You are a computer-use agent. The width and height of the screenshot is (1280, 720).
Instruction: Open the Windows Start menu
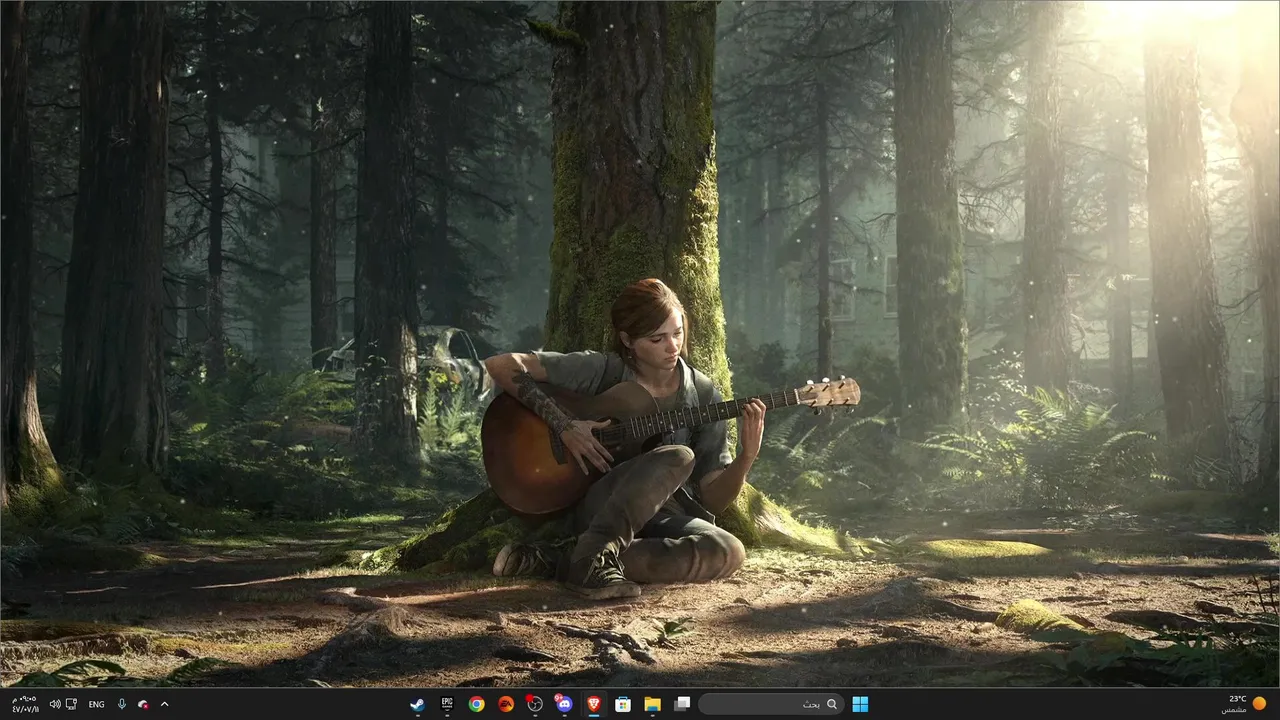pos(860,704)
